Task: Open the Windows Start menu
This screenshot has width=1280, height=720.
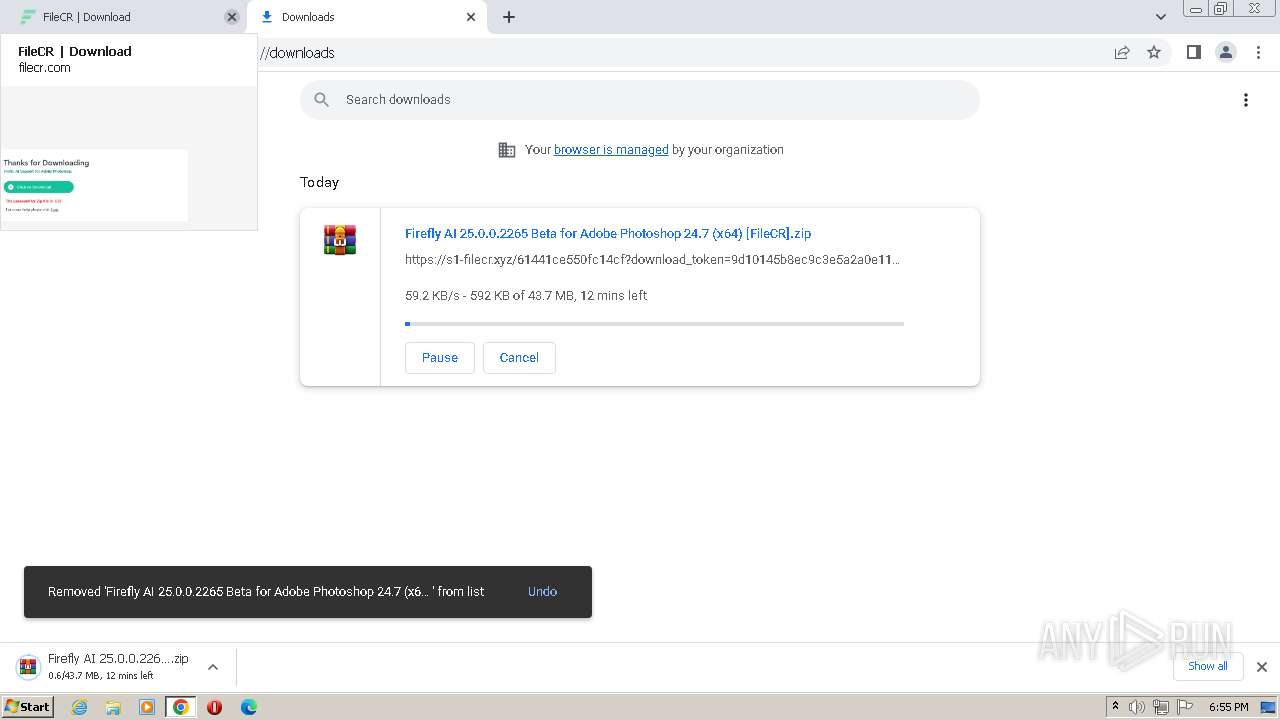Action: point(27,707)
